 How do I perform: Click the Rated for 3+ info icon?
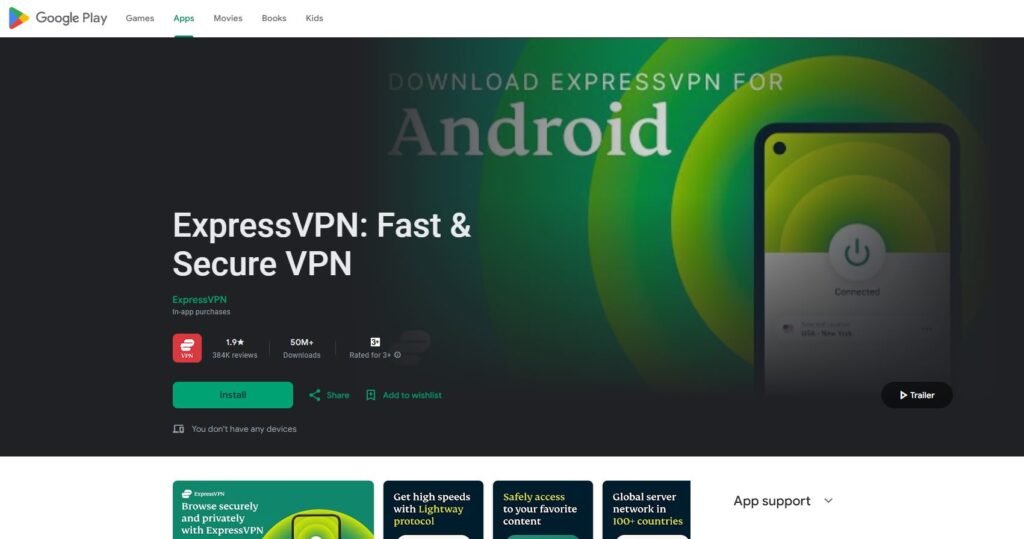pos(398,355)
